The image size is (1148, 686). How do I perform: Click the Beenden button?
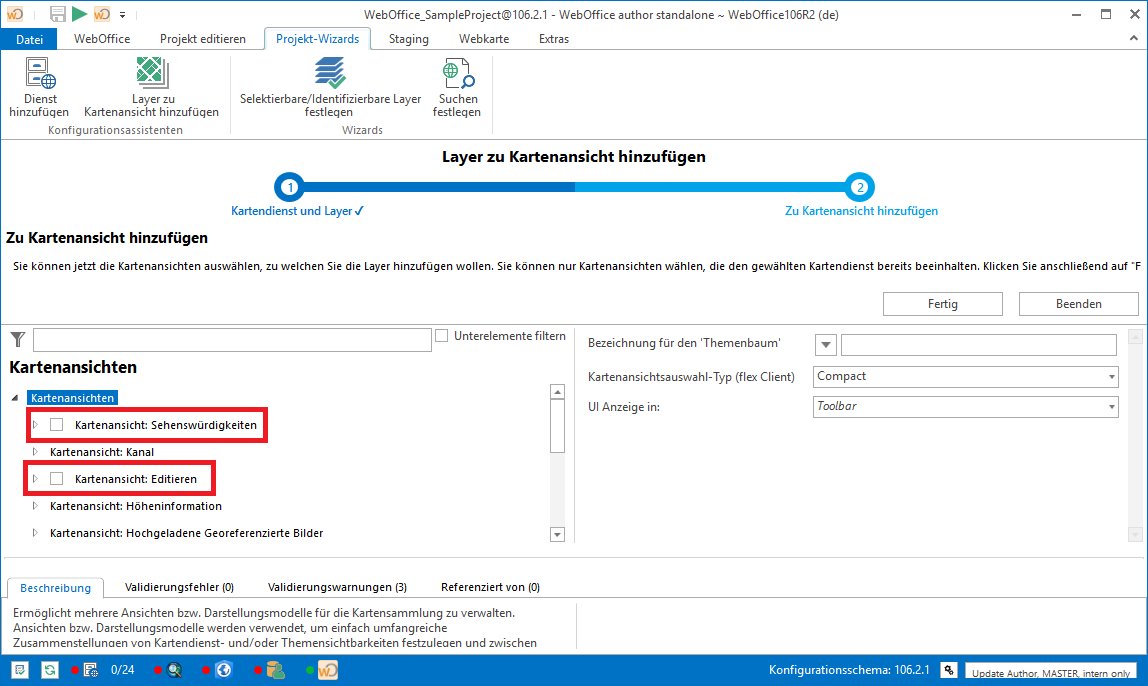coord(1078,304)
